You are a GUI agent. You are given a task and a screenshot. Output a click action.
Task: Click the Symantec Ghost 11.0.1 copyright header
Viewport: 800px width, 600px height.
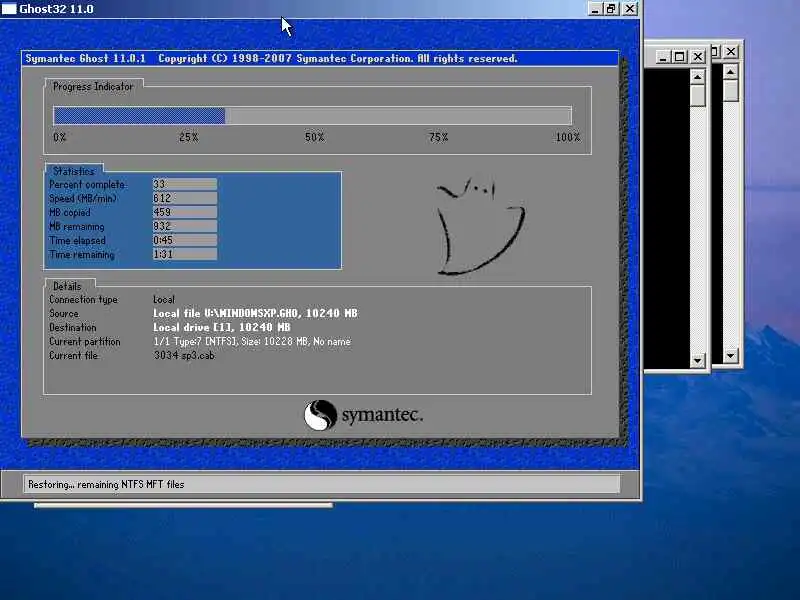click(271, 59)
